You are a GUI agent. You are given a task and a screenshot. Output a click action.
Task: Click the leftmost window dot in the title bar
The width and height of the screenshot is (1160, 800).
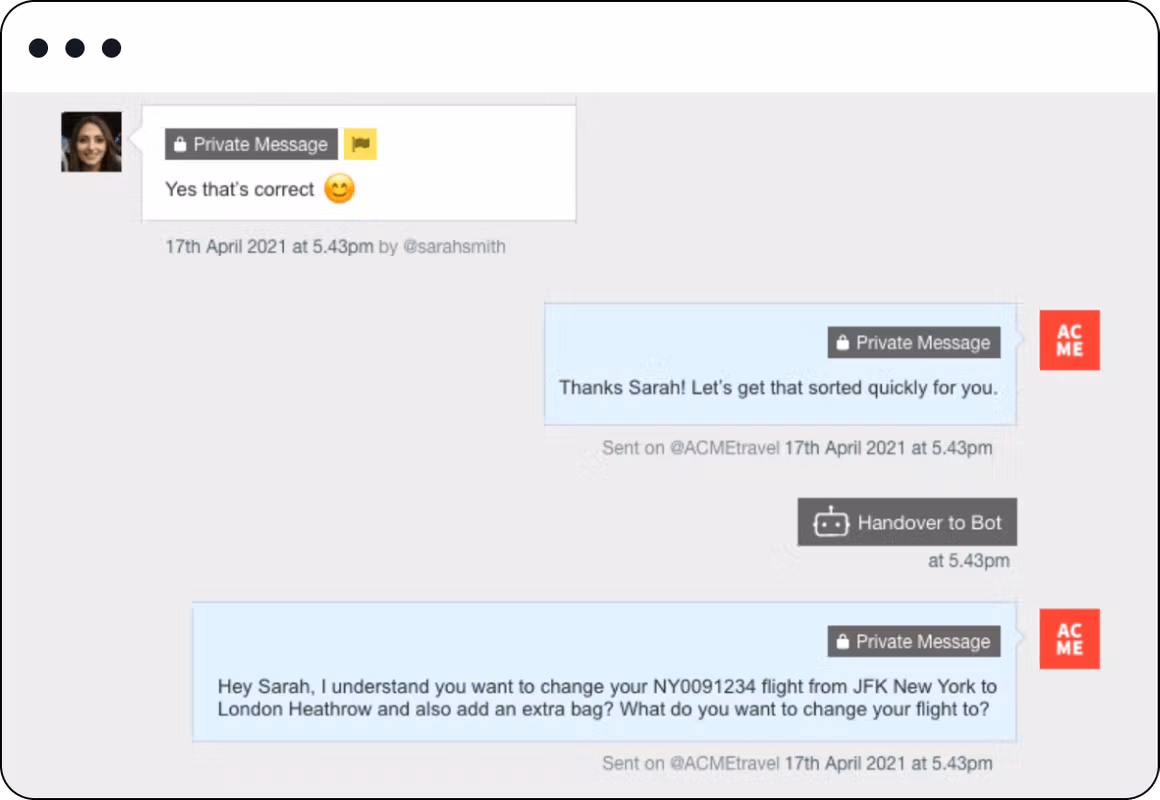point(38,47)
